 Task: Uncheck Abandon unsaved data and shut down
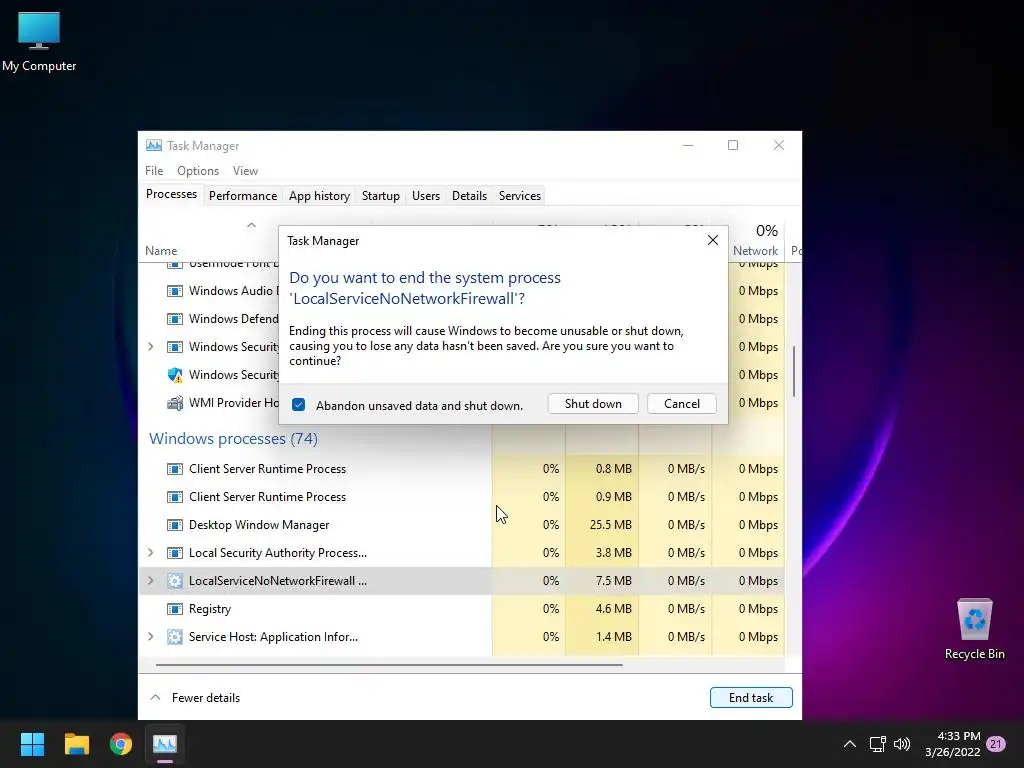[298, 404]
